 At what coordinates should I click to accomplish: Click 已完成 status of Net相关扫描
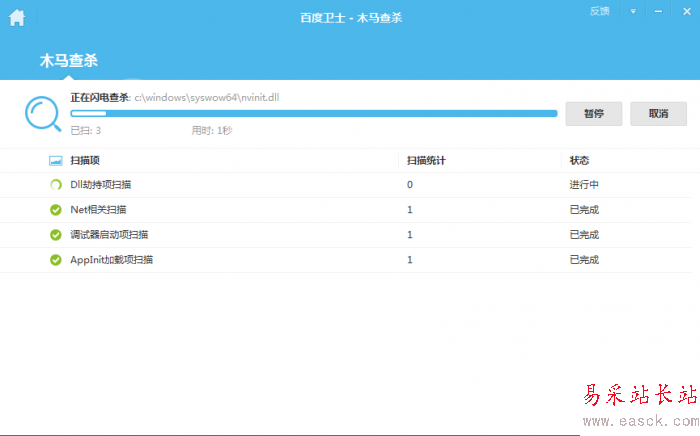584,210
